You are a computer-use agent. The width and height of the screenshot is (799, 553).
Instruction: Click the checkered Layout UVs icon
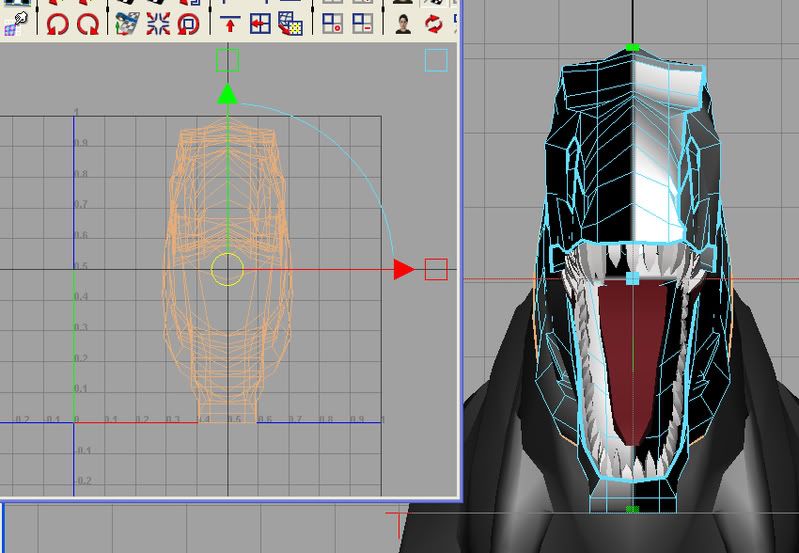[x=124, y=23]
